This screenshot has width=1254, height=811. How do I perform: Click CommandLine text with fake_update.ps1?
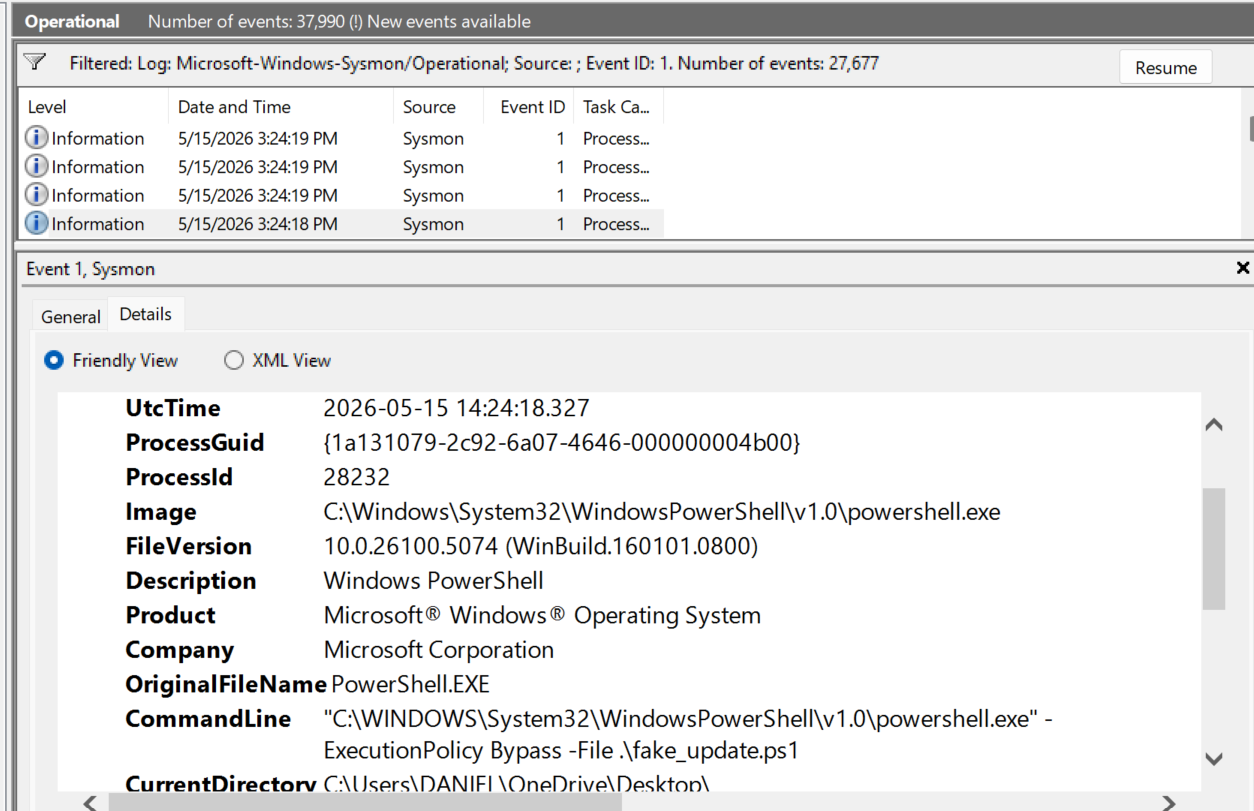click(688, 734)
